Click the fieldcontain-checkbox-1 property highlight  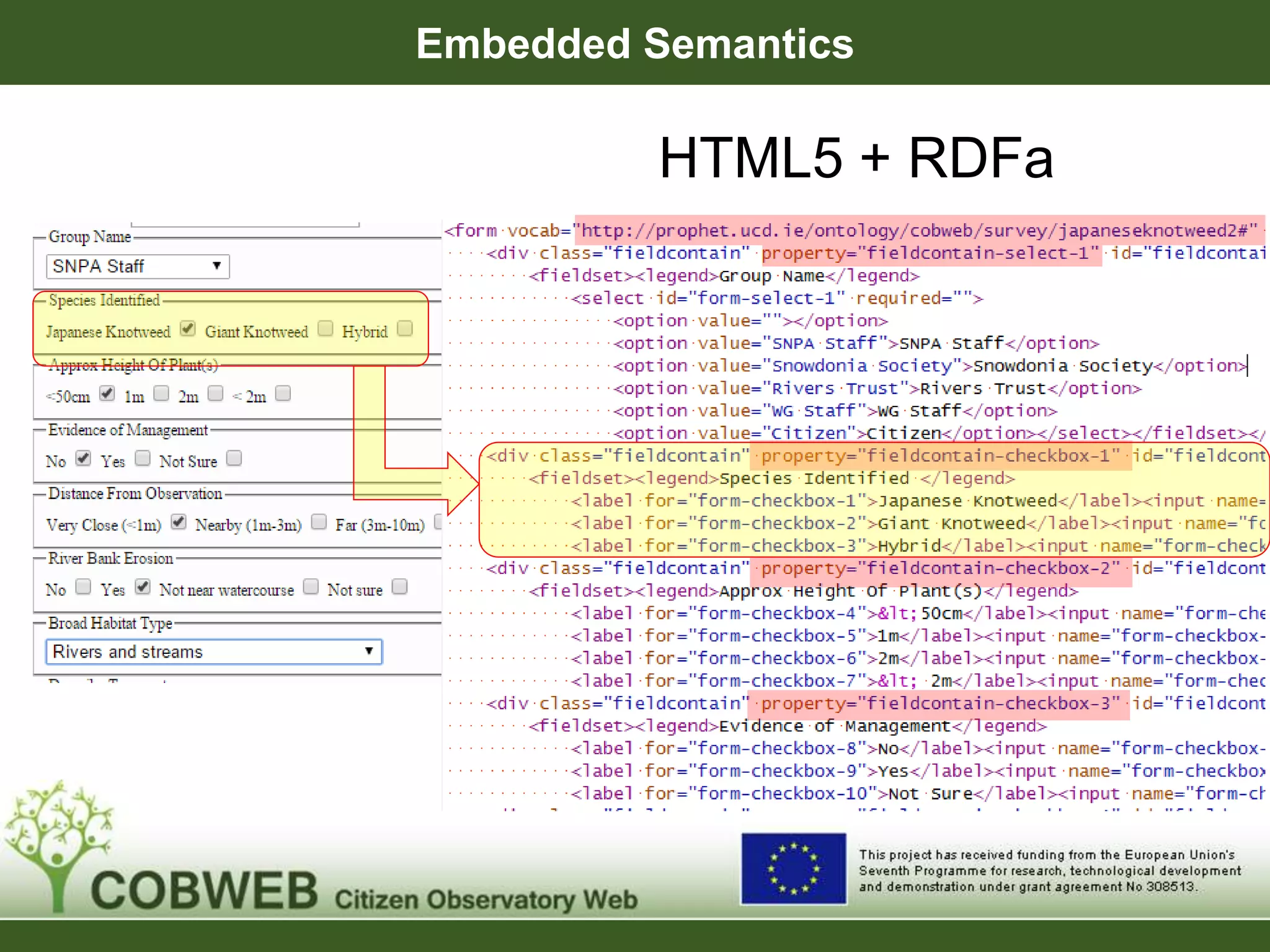tap(941, 456)
